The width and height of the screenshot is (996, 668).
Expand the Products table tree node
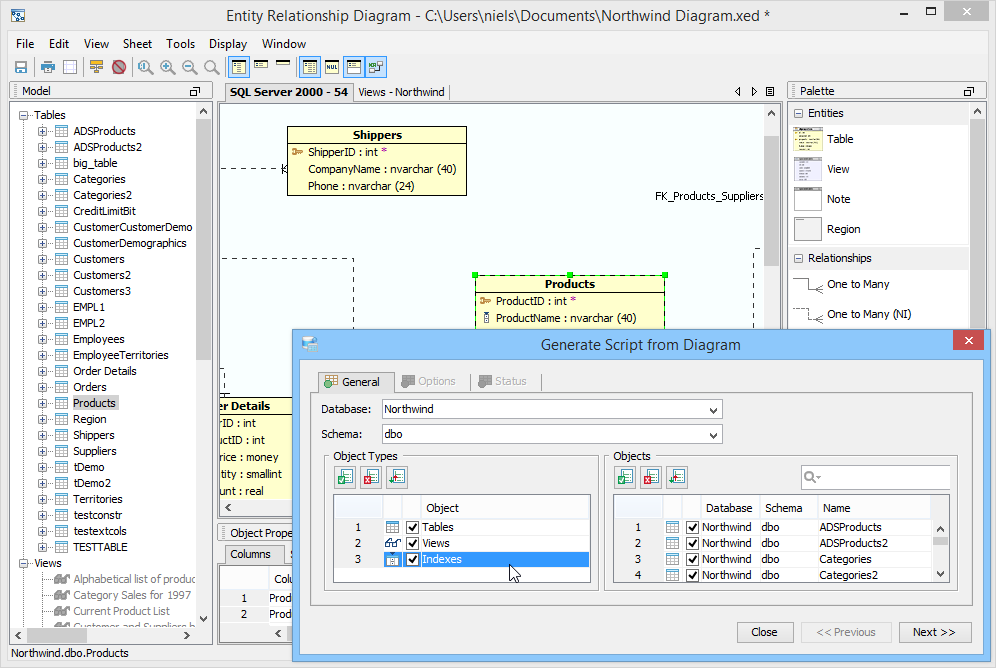tap(42, 403)
